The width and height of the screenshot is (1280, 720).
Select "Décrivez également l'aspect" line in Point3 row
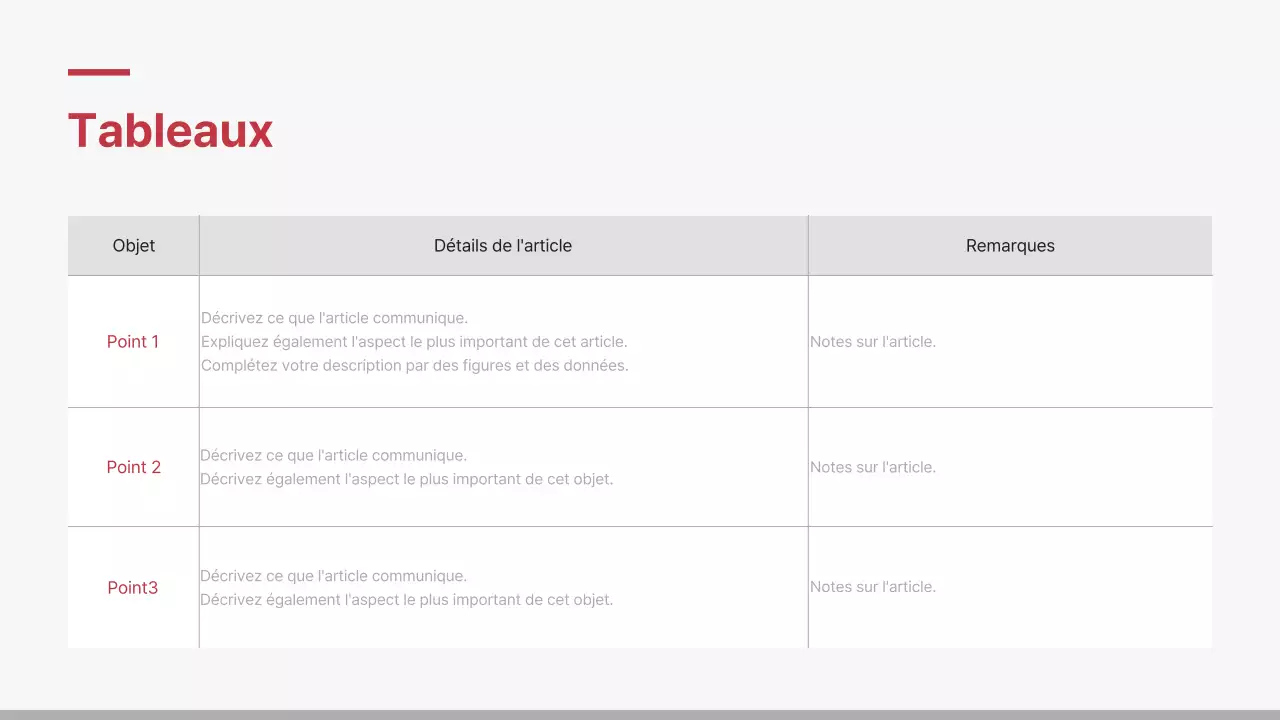coord(406,600)
